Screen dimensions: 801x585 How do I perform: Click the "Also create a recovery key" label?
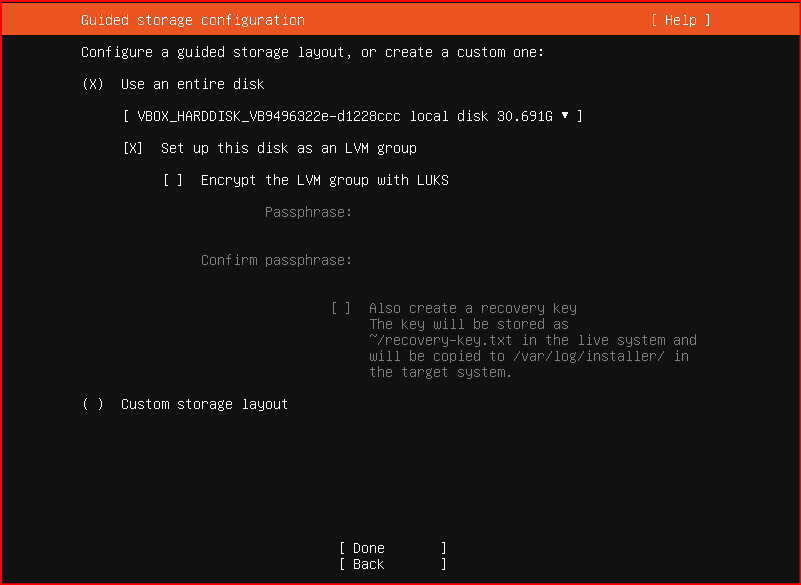pyautogui.click(x=473, y=308)
